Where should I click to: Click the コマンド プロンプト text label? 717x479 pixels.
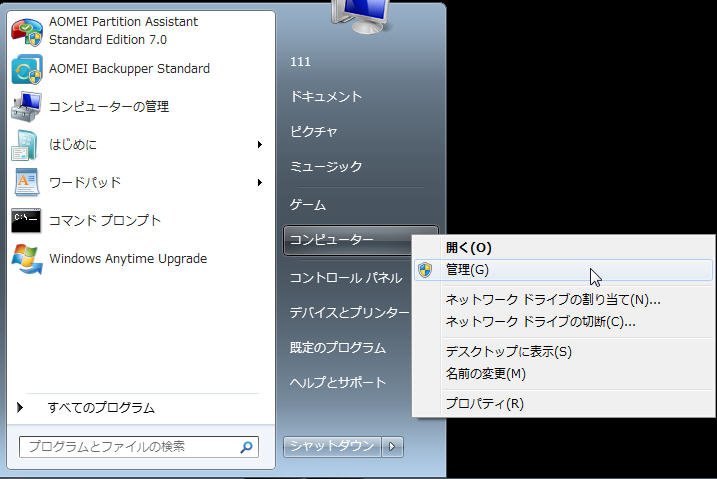tap(105, 220)
